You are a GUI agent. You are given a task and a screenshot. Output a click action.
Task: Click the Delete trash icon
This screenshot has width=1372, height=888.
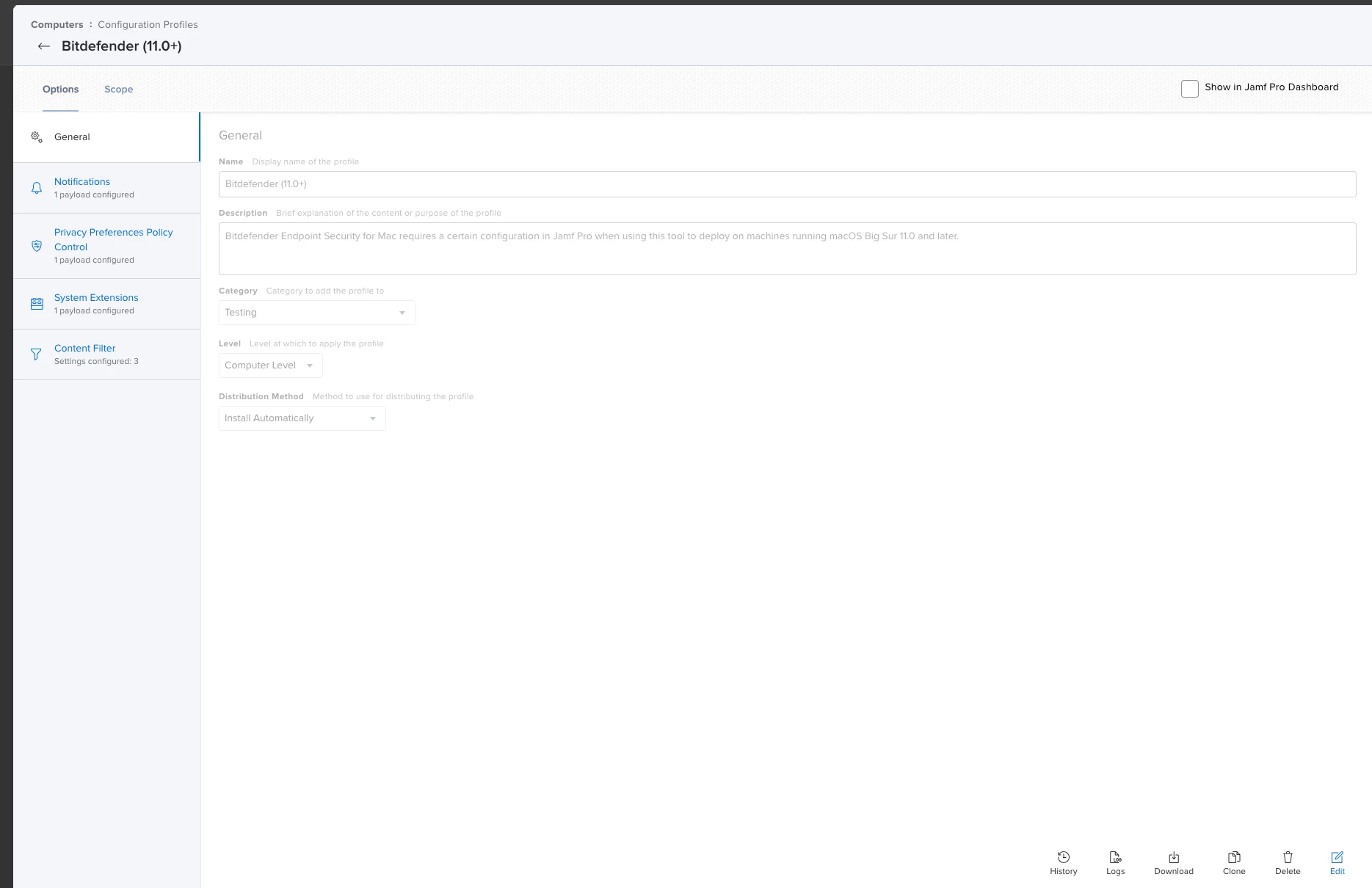pos(1288,857)
